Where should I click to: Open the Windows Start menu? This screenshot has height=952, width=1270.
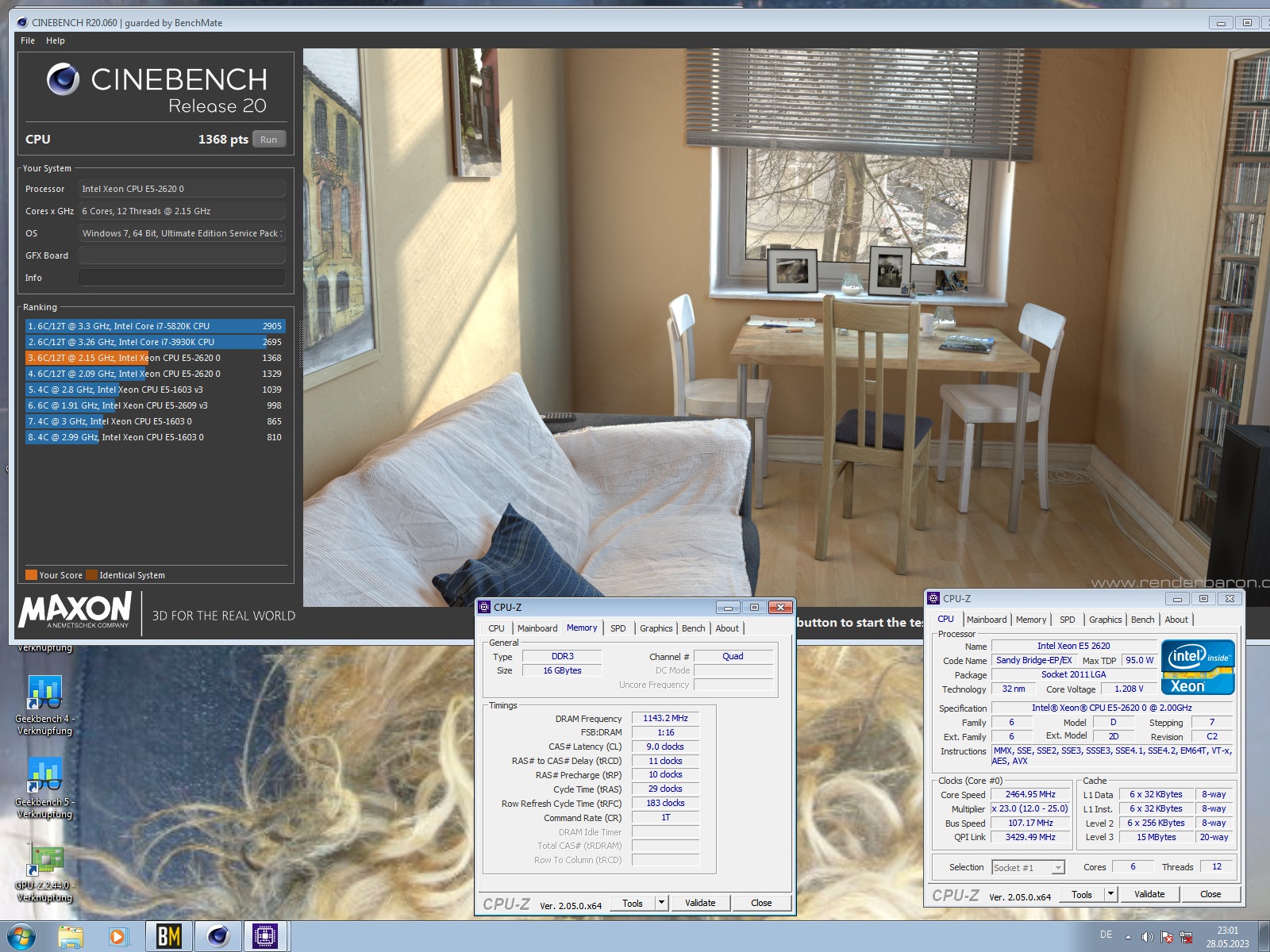pos(21,937)
